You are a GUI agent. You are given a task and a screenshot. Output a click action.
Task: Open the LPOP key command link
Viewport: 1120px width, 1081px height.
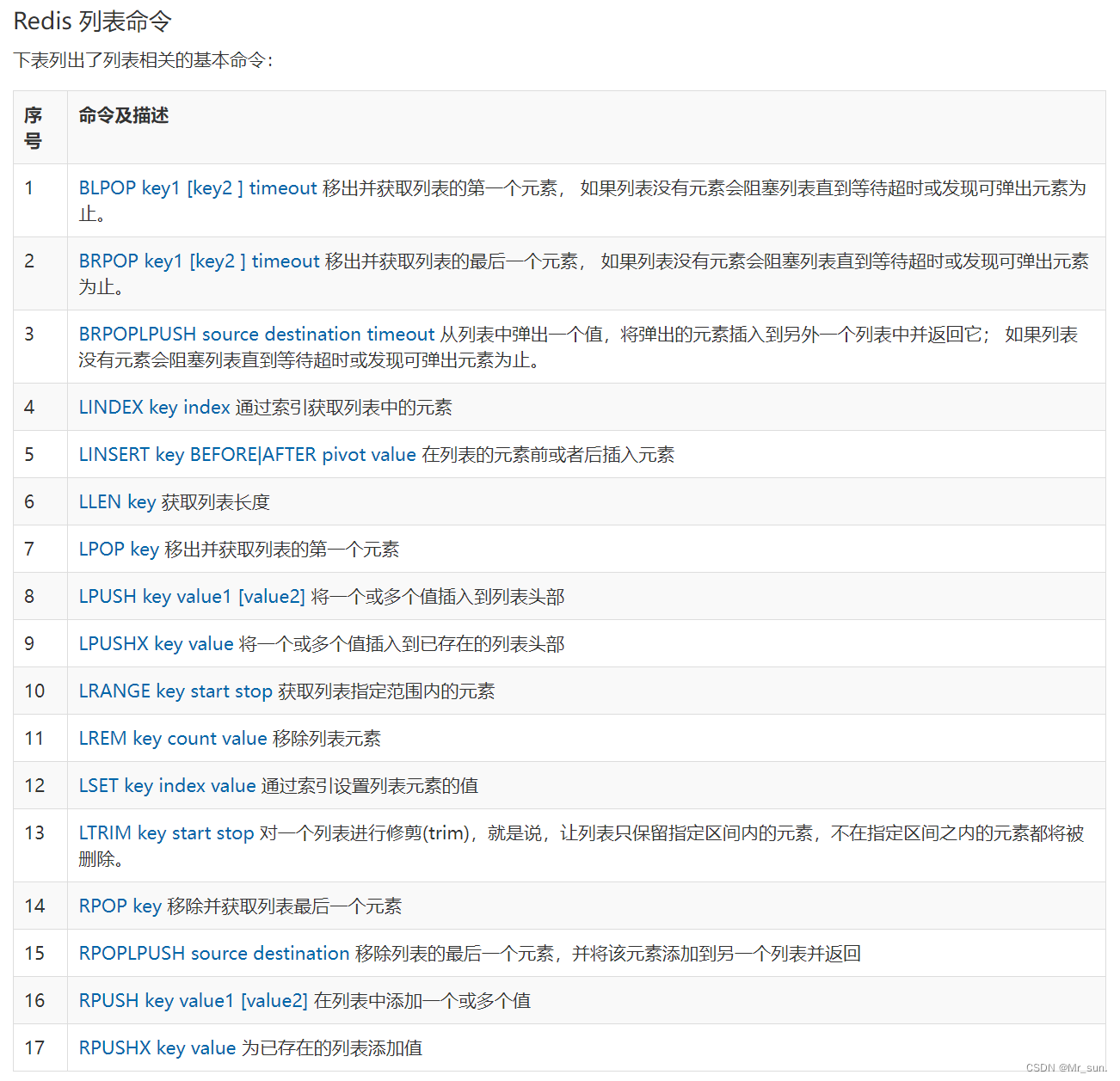pyautogui.click(x=119, y=550)
